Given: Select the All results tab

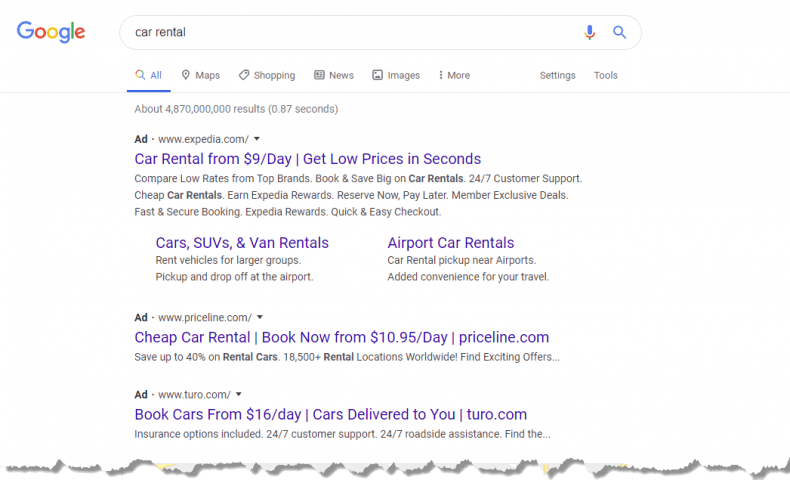Looking at the screenshot, I should click(148, 75).
